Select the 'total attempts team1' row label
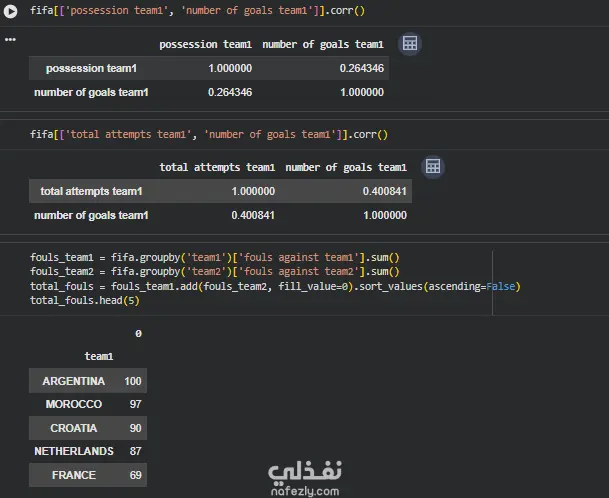609x498 pixels. (91, 192)
